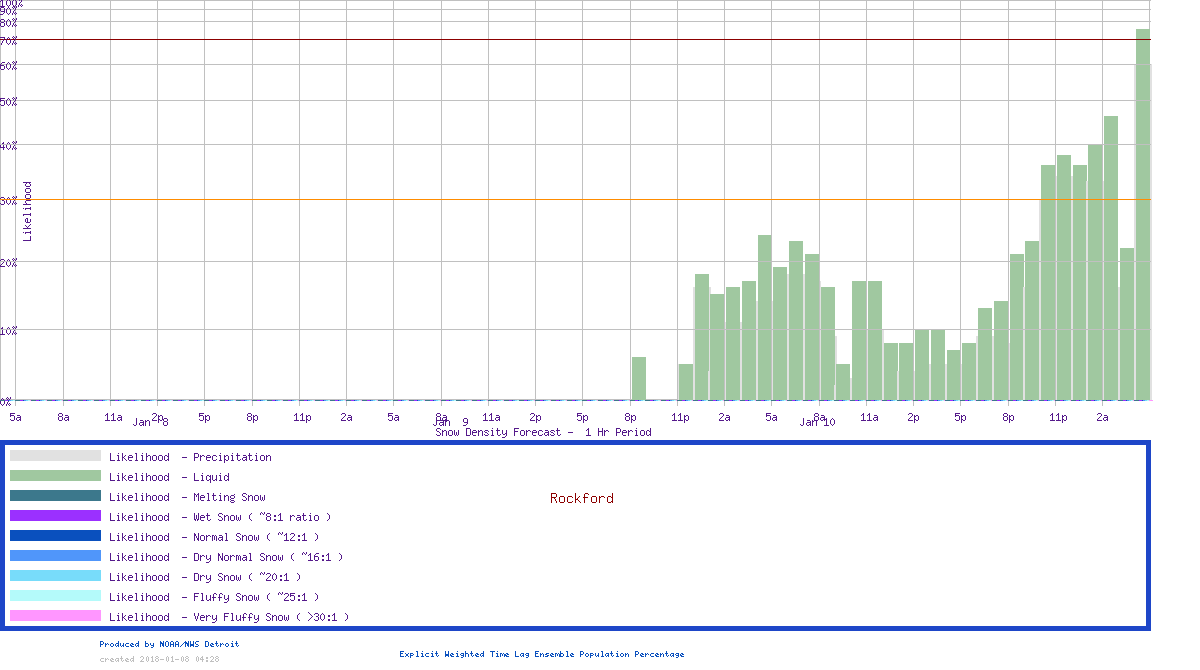The image size is (1200, 670).
Task: Pick the dark blue Normal Snow swatch
Action: pyautogui.click(x=55, y=536)
